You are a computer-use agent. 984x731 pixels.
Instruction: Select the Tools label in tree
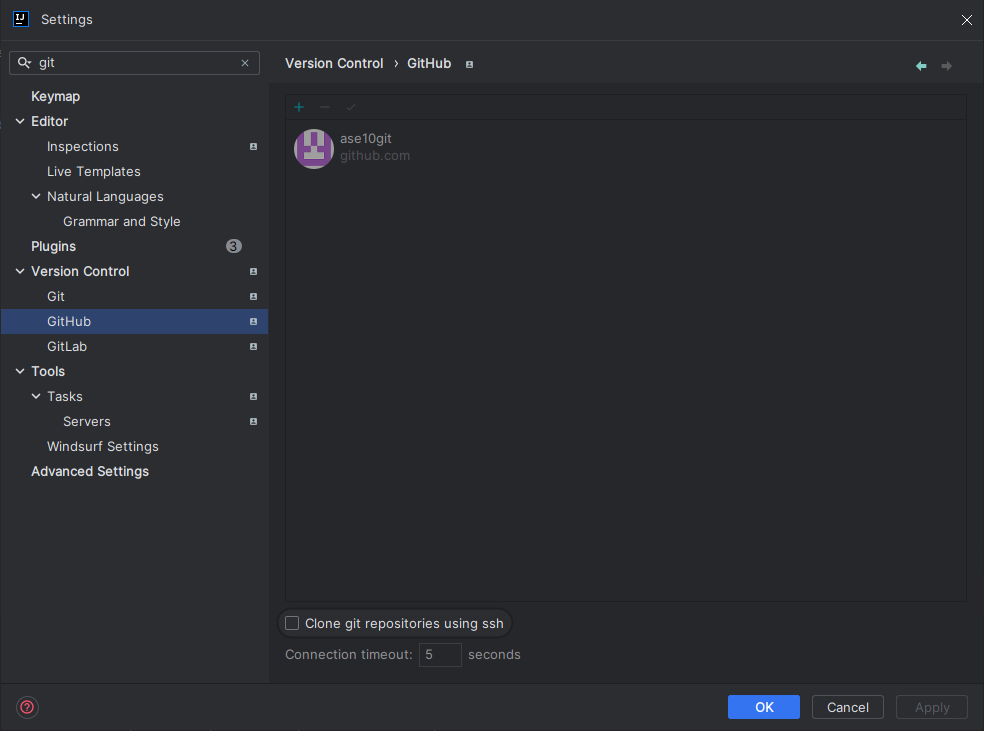coord(48,371)
